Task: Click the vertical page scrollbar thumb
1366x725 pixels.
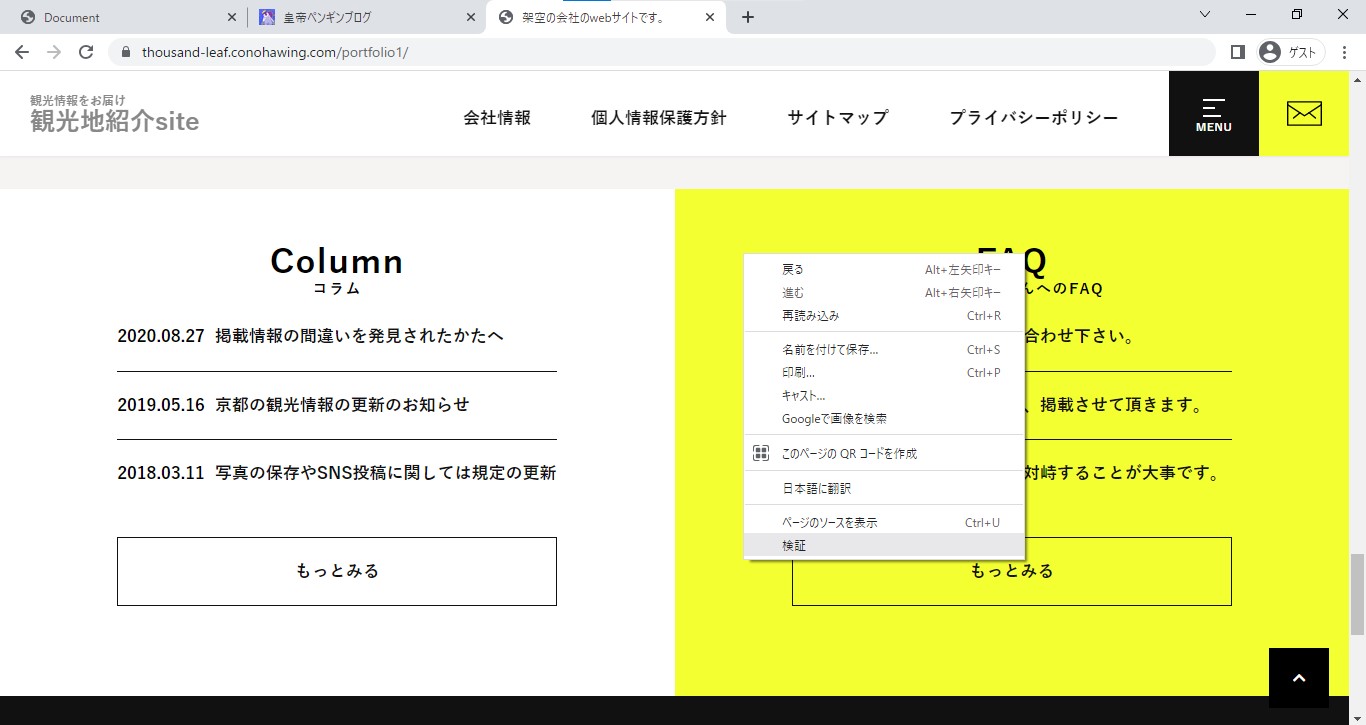Action: 1357,594
